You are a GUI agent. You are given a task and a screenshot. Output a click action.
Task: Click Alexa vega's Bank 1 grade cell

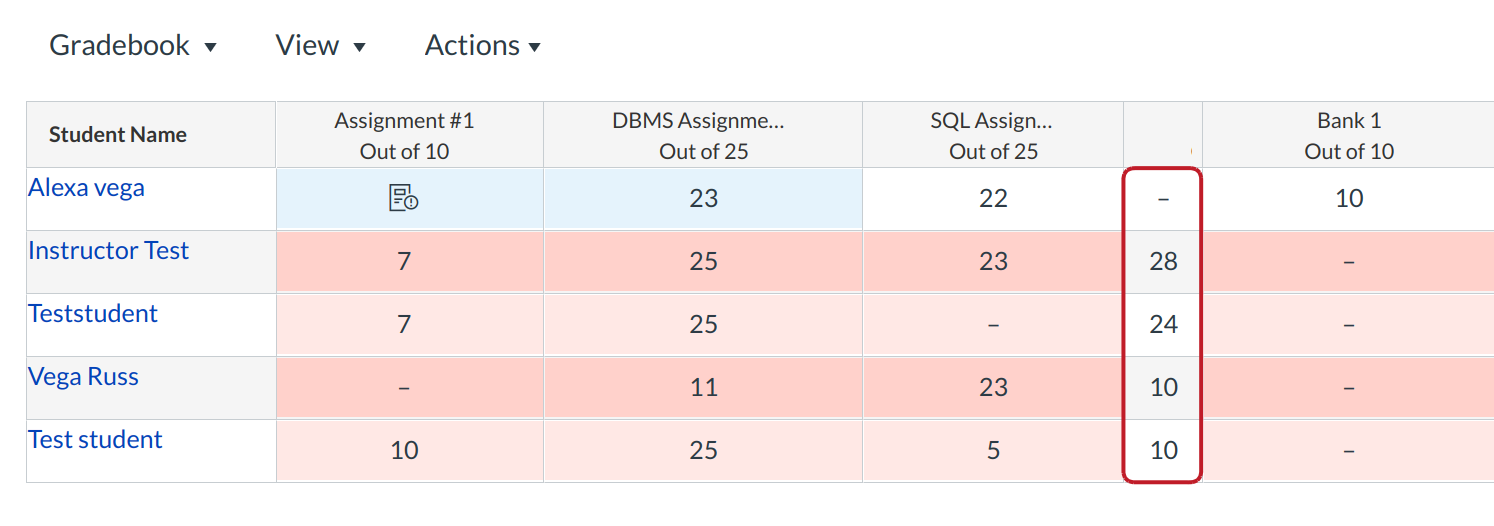(x=1348, y=198)
